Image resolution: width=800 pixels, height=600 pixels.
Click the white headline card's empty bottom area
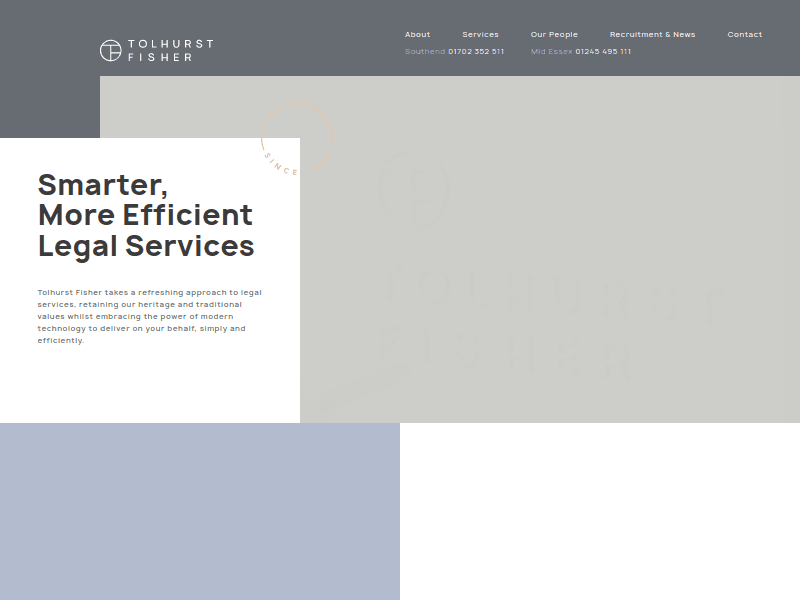tap(150, 390)
